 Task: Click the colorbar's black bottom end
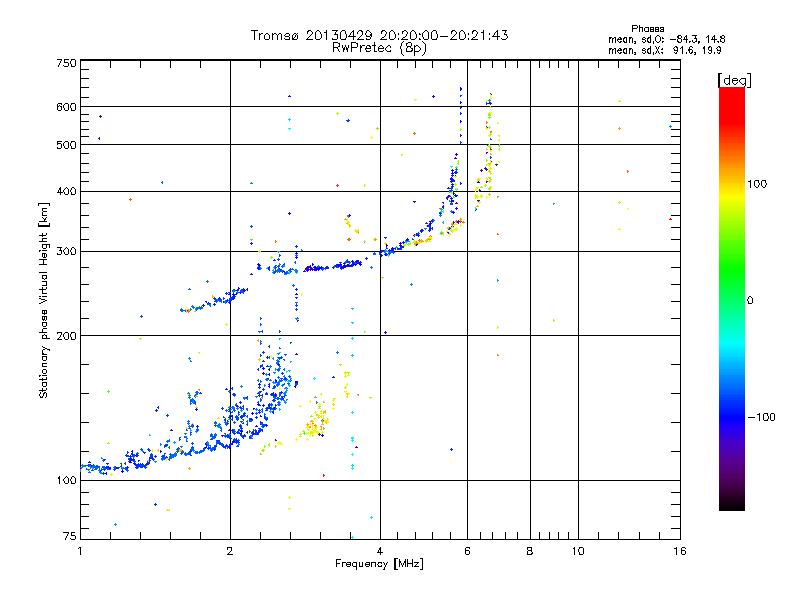pos(732,503)
